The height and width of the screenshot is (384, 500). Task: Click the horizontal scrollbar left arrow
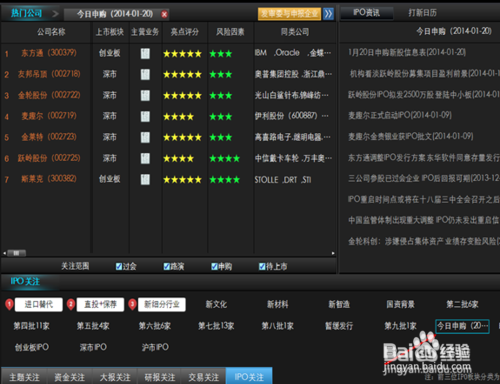point(4,253)
